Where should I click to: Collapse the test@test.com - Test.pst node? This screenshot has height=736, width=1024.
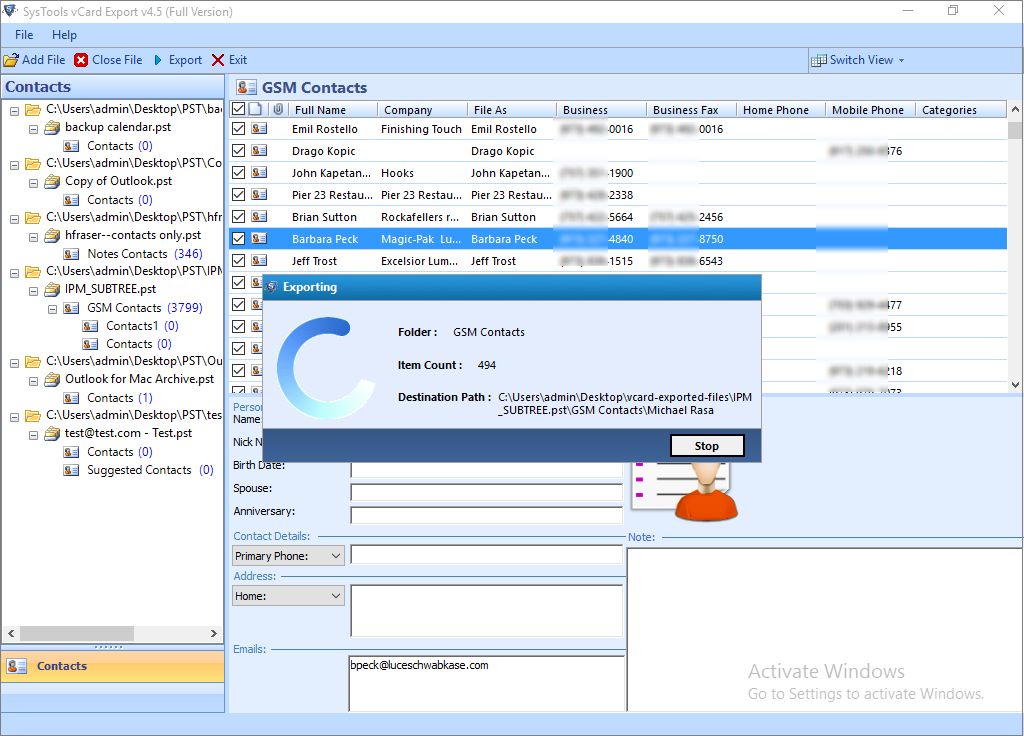(x=33, y=435)
